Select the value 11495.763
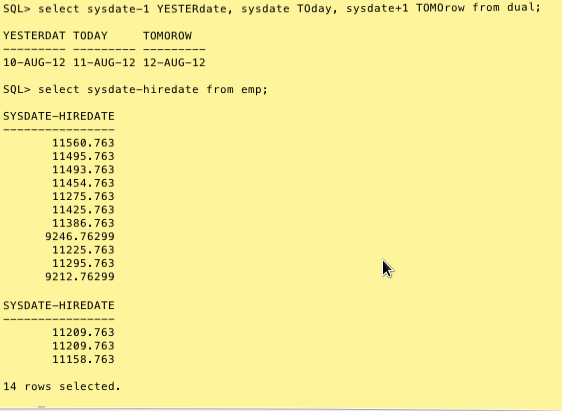Image resolution: width=562 pixels, height=411 pixels. coord(84,156)
